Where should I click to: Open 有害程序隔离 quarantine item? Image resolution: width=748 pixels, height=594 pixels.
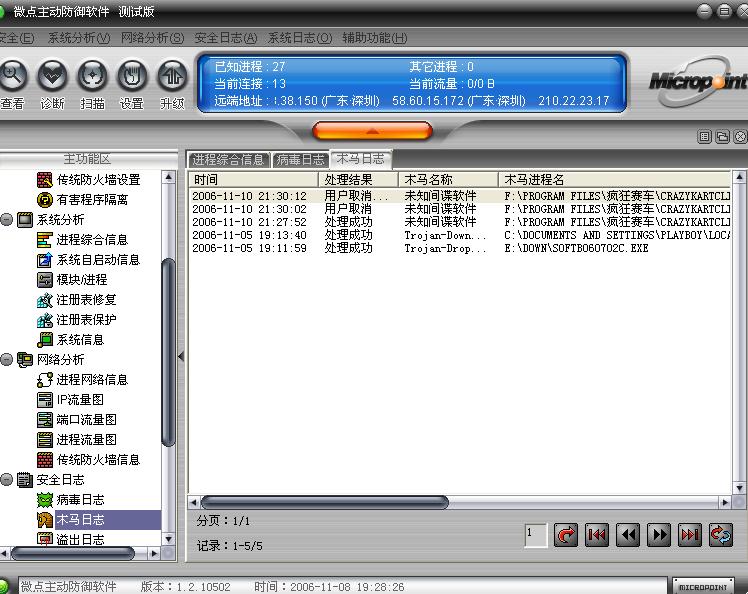pos(83,200)
